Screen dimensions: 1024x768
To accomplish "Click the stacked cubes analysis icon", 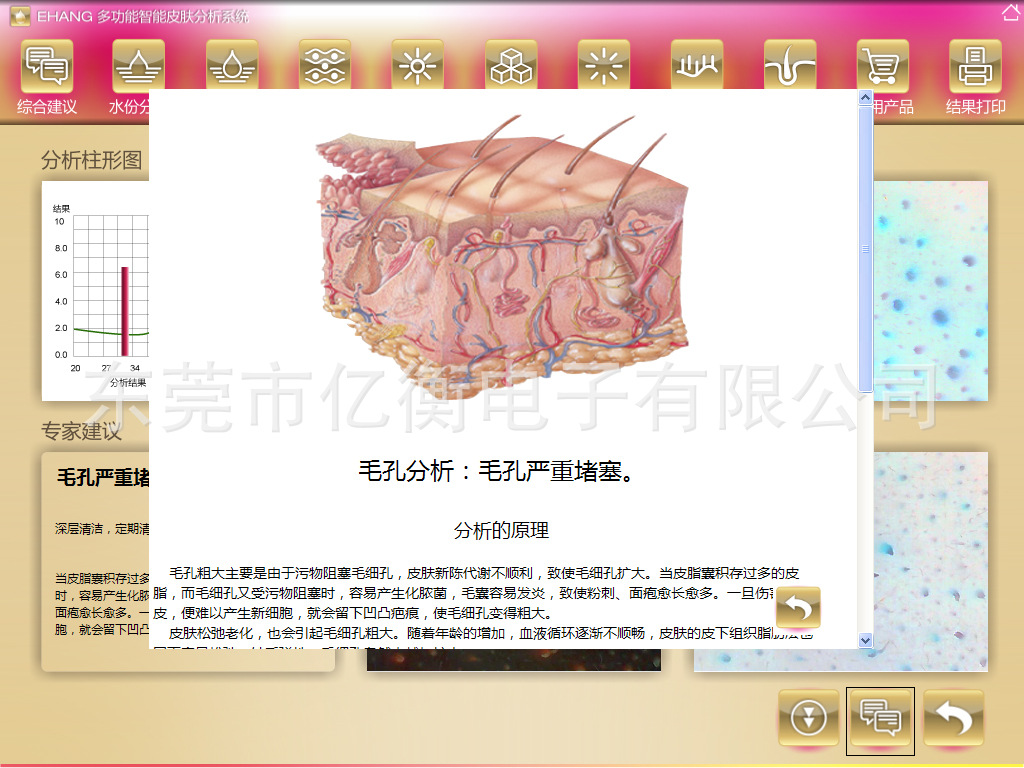I will tap(511, 66).
